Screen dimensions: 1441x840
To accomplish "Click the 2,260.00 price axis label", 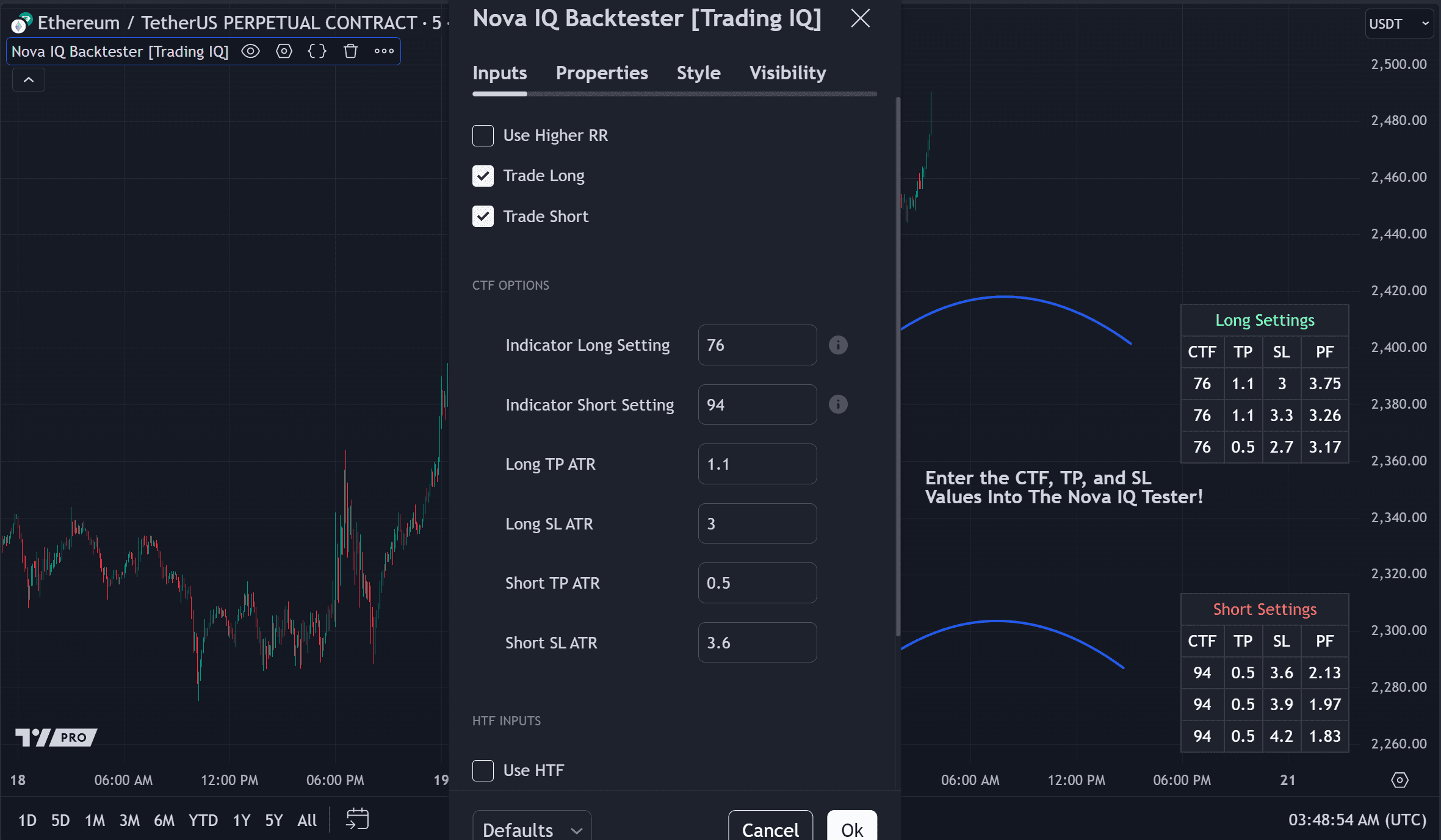I will point(1399,744).
